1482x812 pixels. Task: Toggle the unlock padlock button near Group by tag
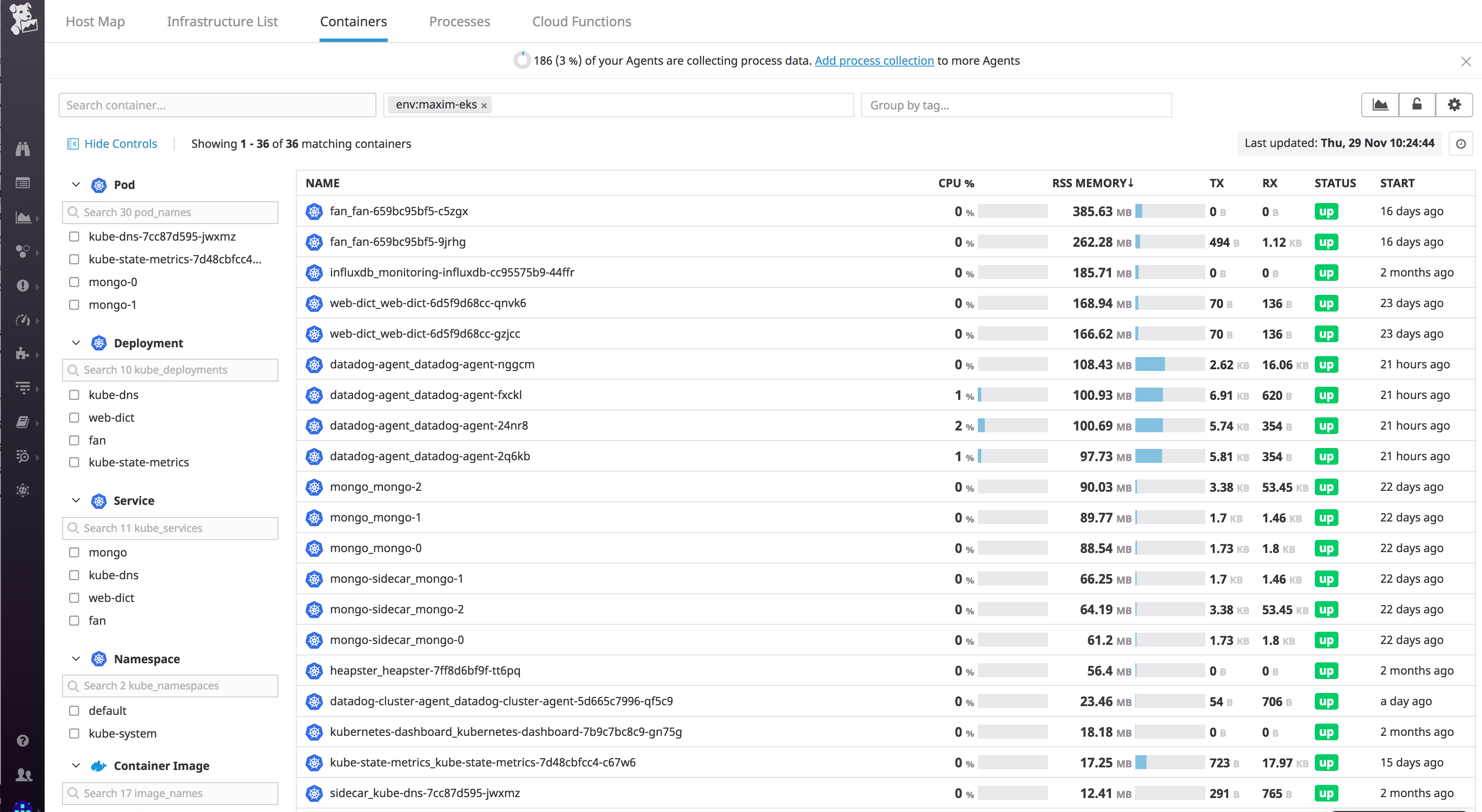coord(1417,105)
